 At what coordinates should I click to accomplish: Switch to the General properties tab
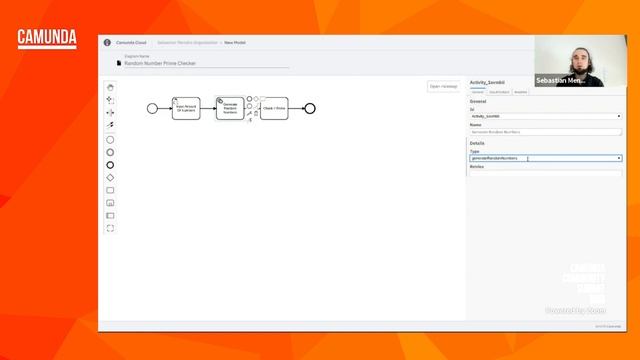478,92
